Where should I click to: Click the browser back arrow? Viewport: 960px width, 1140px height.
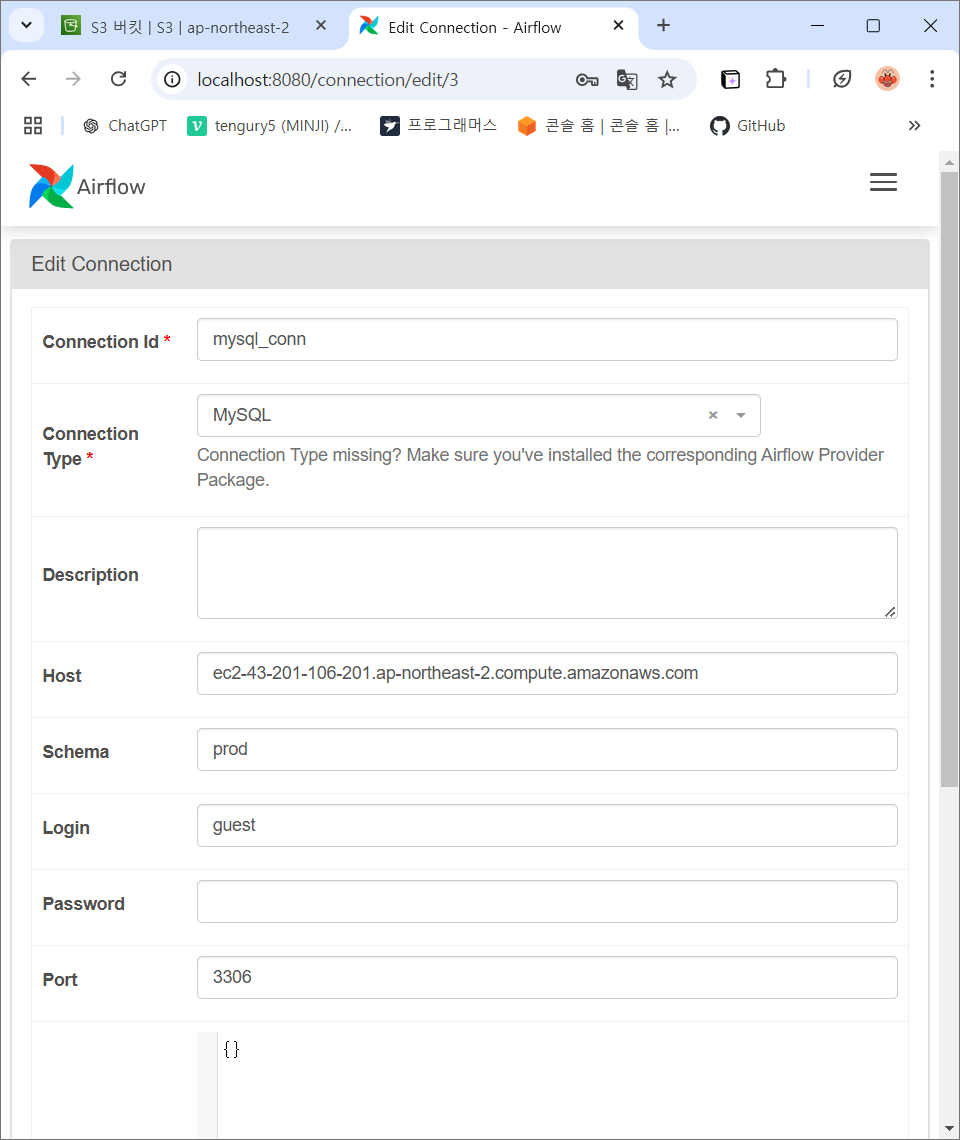click(29, 79)
